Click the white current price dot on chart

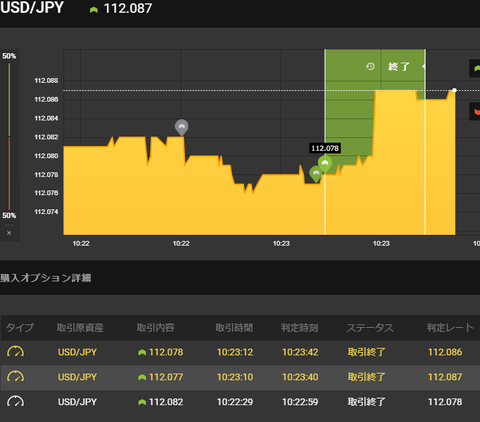click(454, 90)
